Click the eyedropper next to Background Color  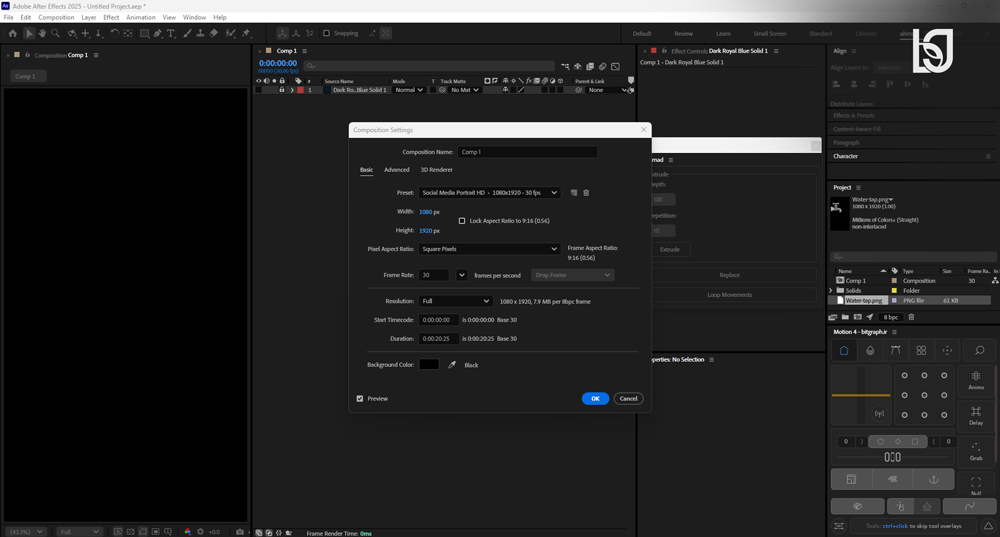452,365
